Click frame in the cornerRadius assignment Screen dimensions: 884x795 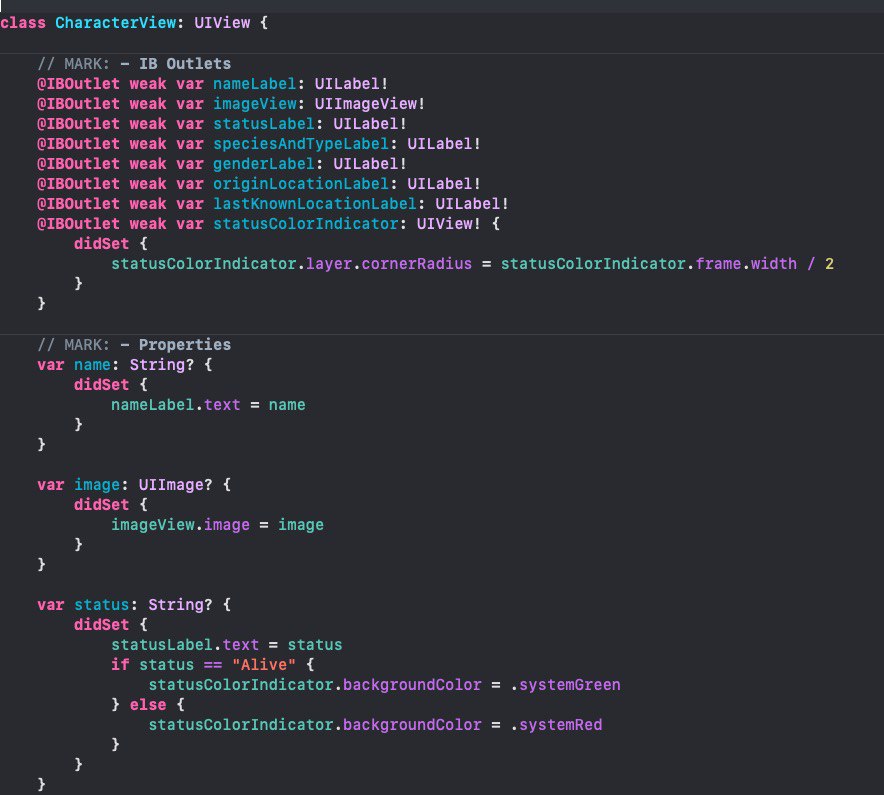[x=718, y=264]
